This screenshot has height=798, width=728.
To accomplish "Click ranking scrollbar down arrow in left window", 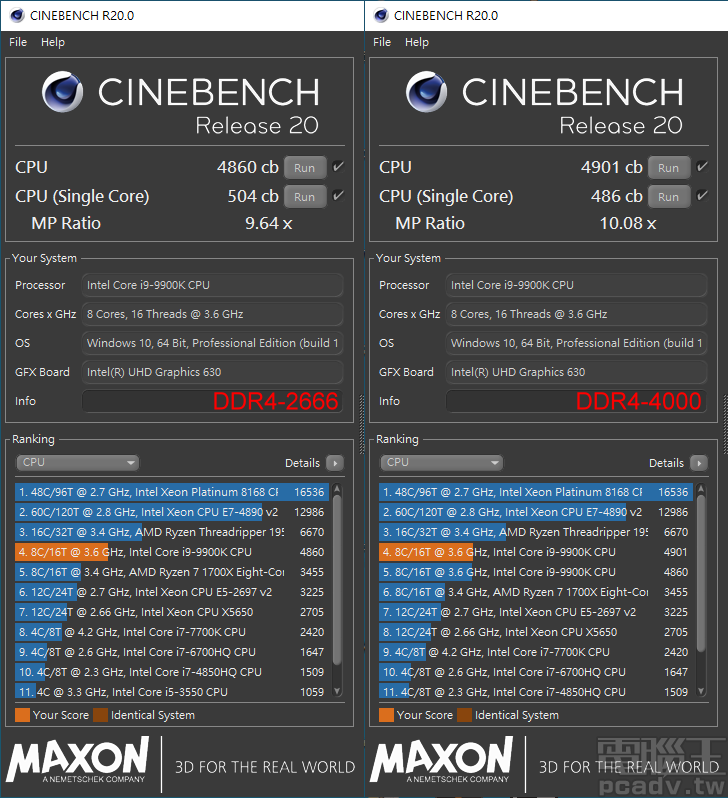I will [x=337, y=691].
